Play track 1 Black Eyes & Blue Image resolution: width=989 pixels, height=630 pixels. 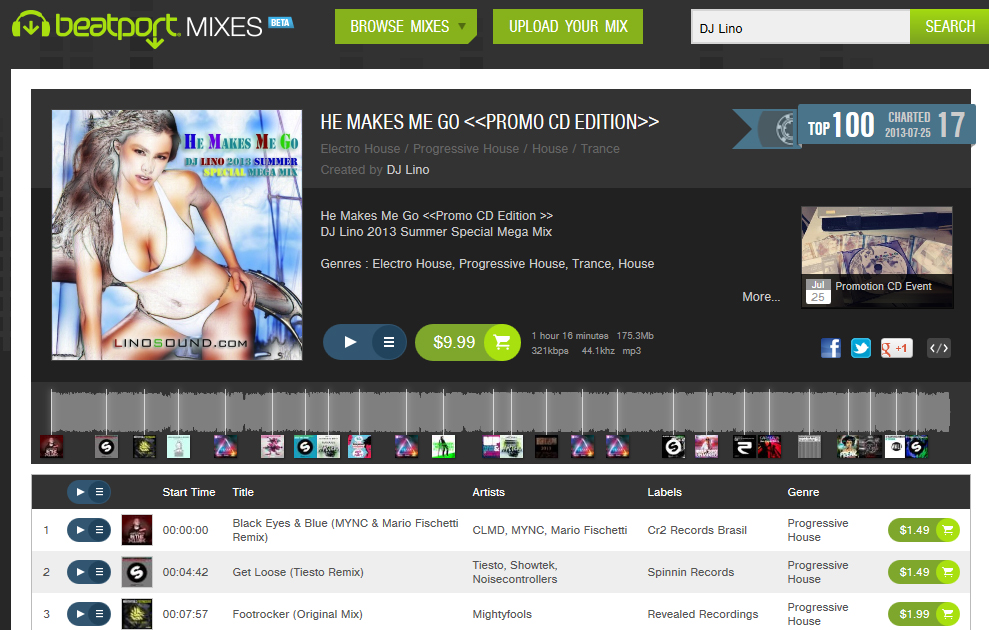coord(79,530)
